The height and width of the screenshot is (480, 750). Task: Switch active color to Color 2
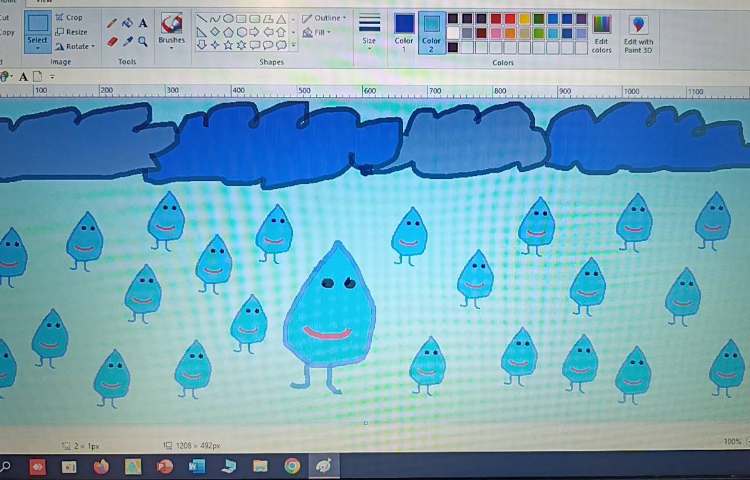coord(431,29)
